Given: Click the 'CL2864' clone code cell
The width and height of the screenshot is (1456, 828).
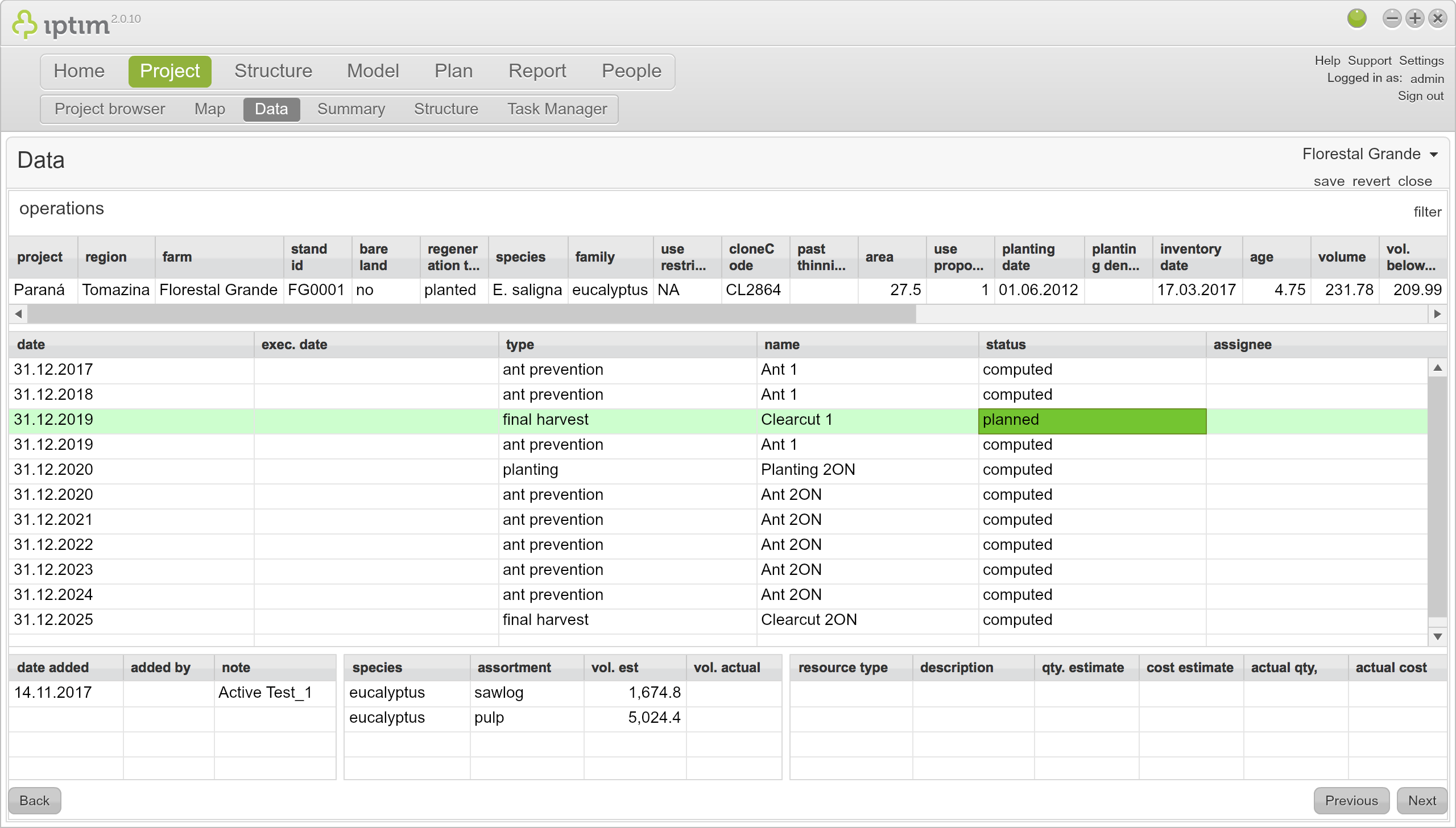Looking at the screenshot, I should click(x=755, y=290).
